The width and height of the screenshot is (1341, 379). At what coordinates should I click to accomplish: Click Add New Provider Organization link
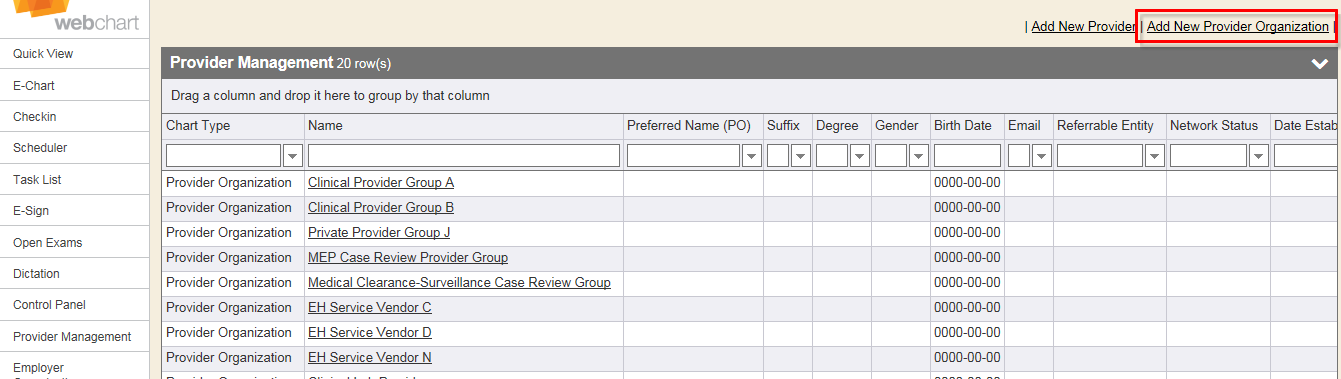[1237, 27]
